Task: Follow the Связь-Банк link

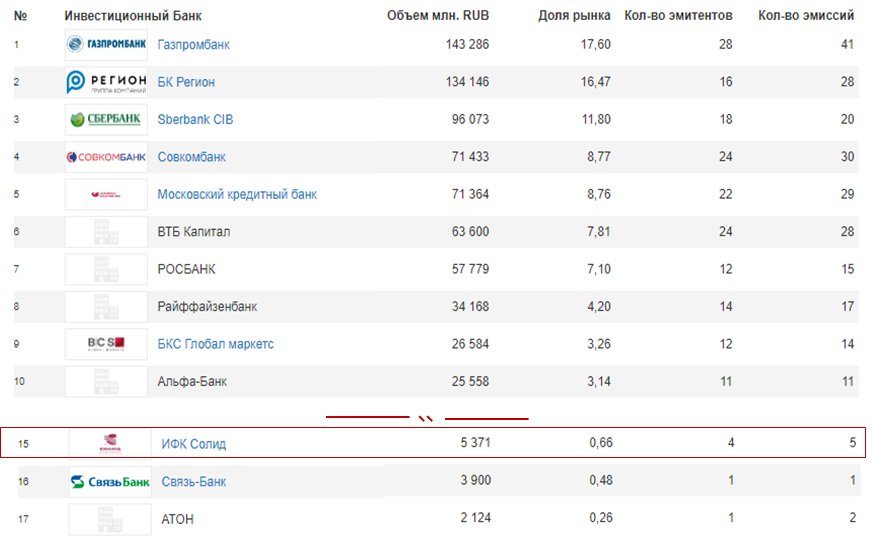Action: click(194, 481)
